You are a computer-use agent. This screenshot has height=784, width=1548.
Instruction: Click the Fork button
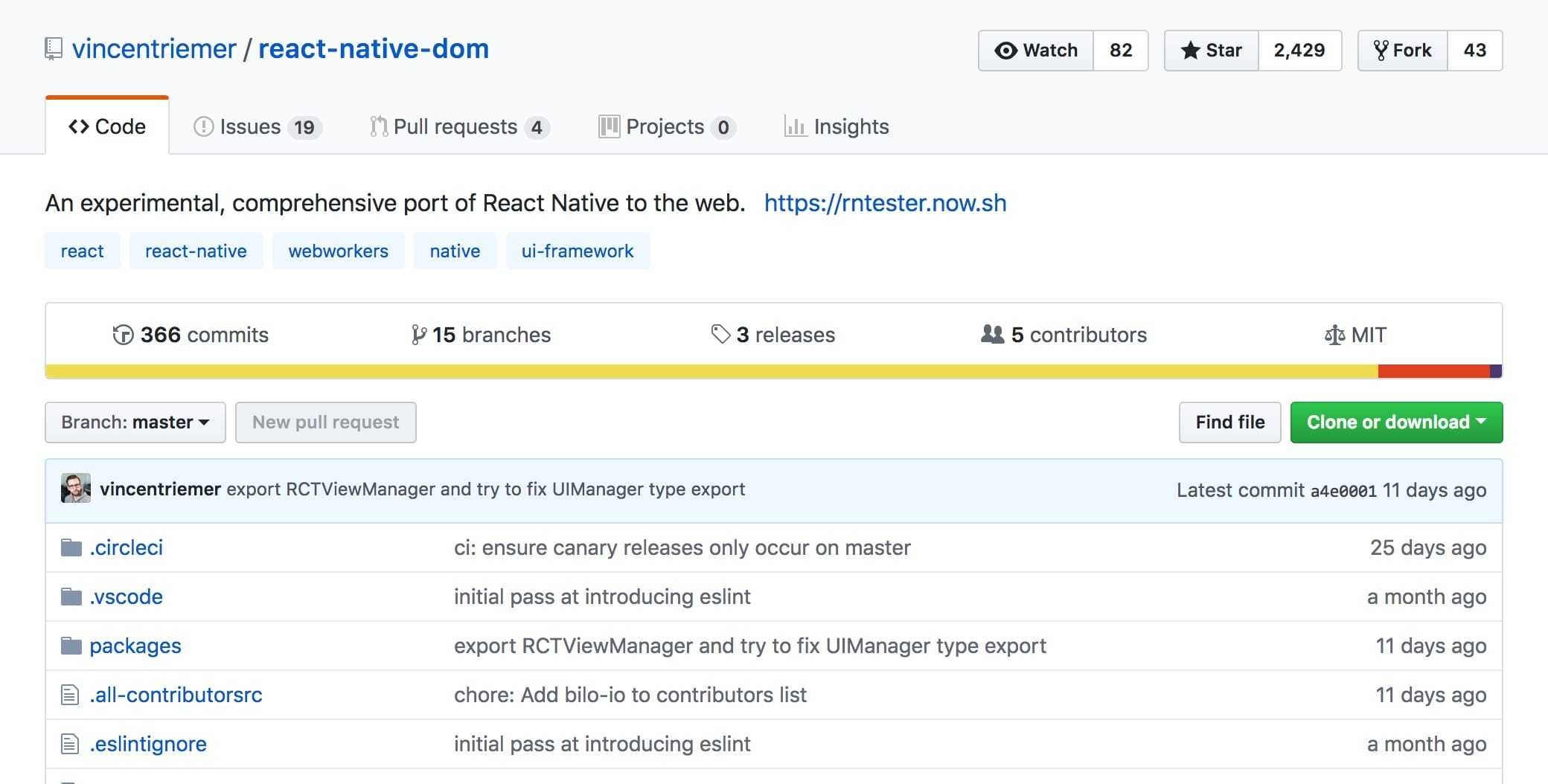pyautogui.click(x=1403, y=51)
